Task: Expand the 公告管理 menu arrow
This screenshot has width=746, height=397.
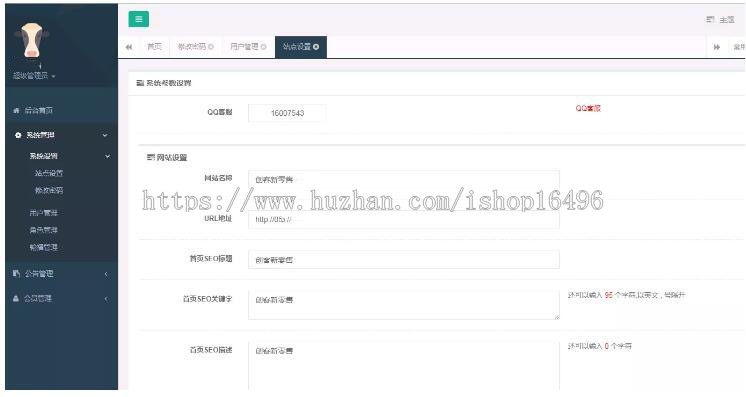Action: 106,274
